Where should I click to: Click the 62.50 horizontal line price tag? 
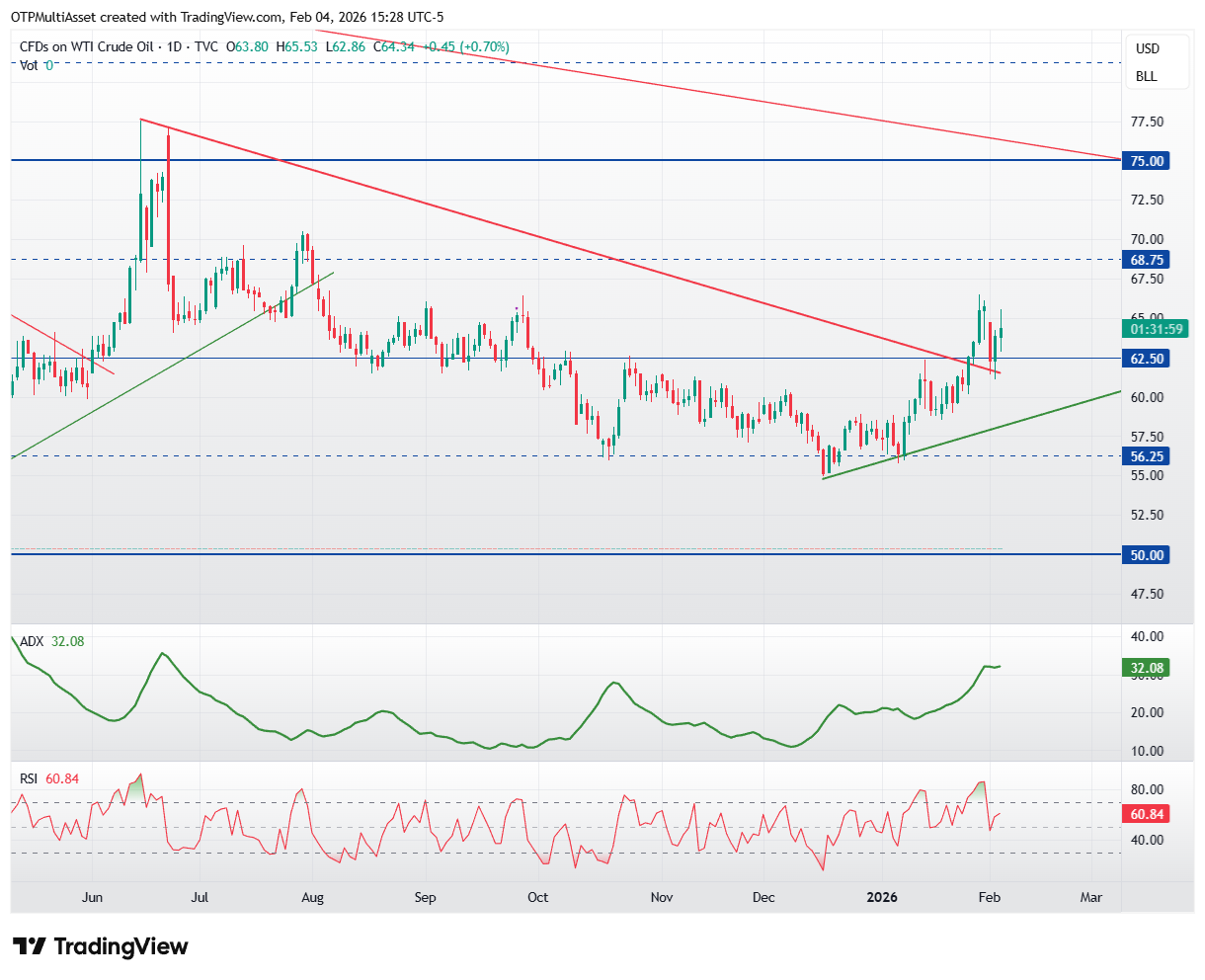[x=1146, y=359]
